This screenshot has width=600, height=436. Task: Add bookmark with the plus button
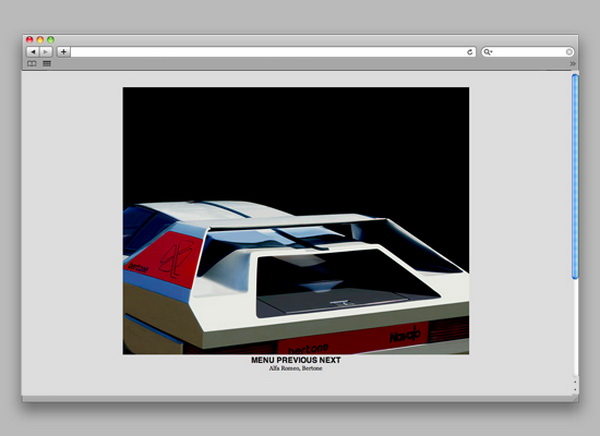point(64,52)
